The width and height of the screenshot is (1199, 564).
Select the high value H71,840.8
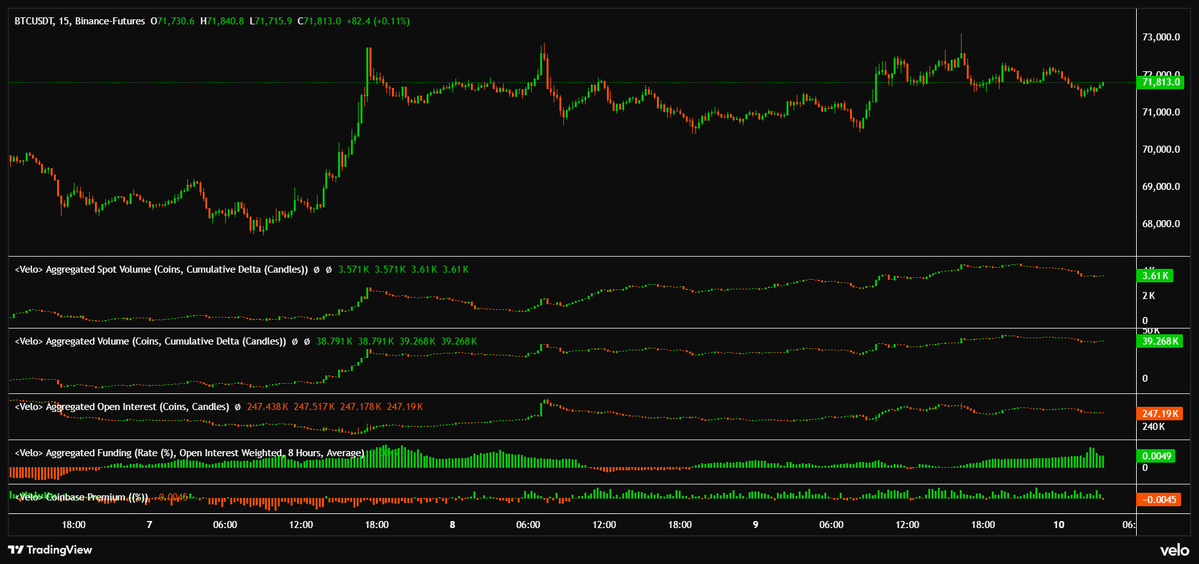[223, 22]
